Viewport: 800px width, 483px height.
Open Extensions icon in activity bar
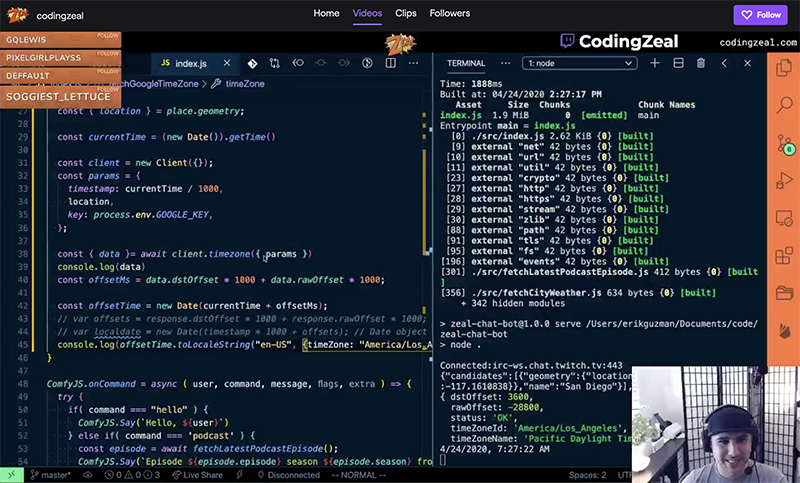[784, 256]
